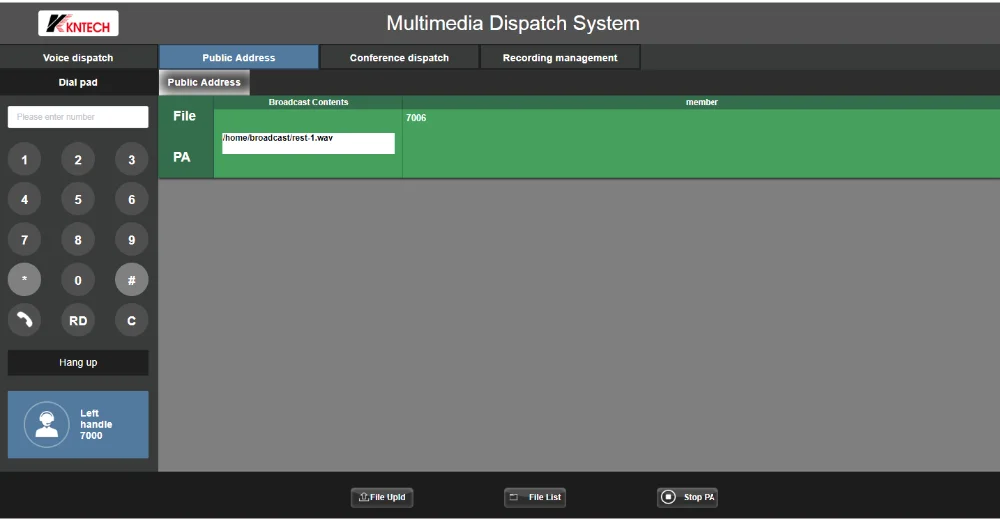Select member 7006 in the list

point(416,118)
